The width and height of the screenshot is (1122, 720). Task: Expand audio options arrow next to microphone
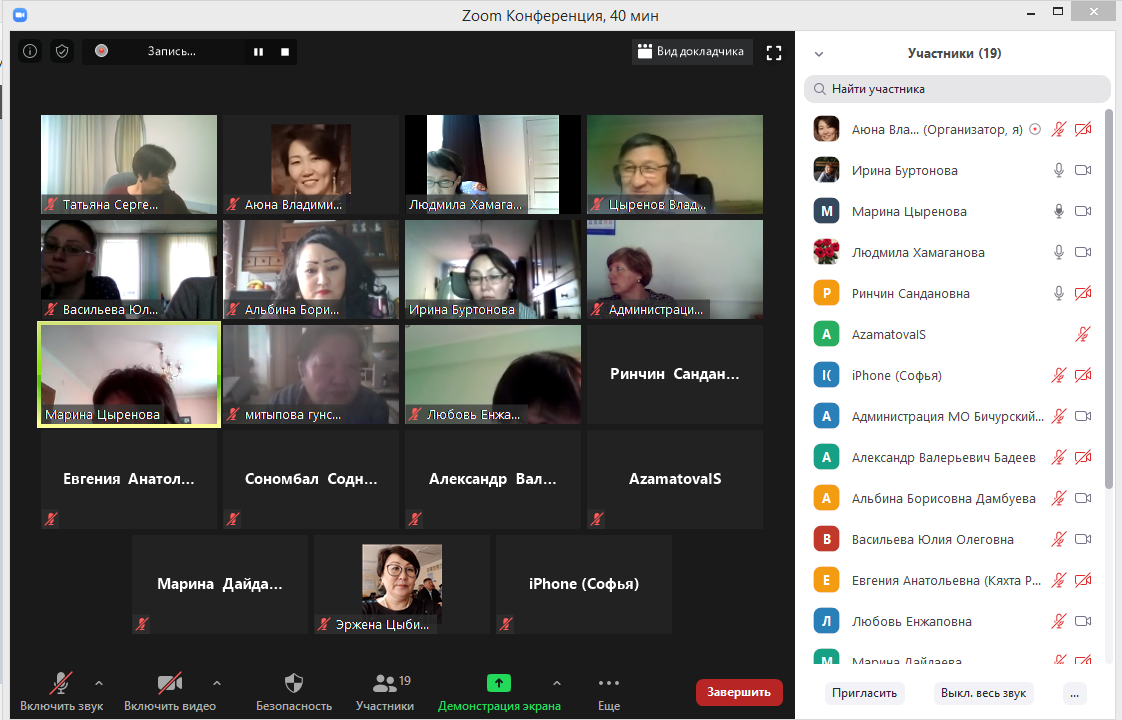tap(98, 683)
